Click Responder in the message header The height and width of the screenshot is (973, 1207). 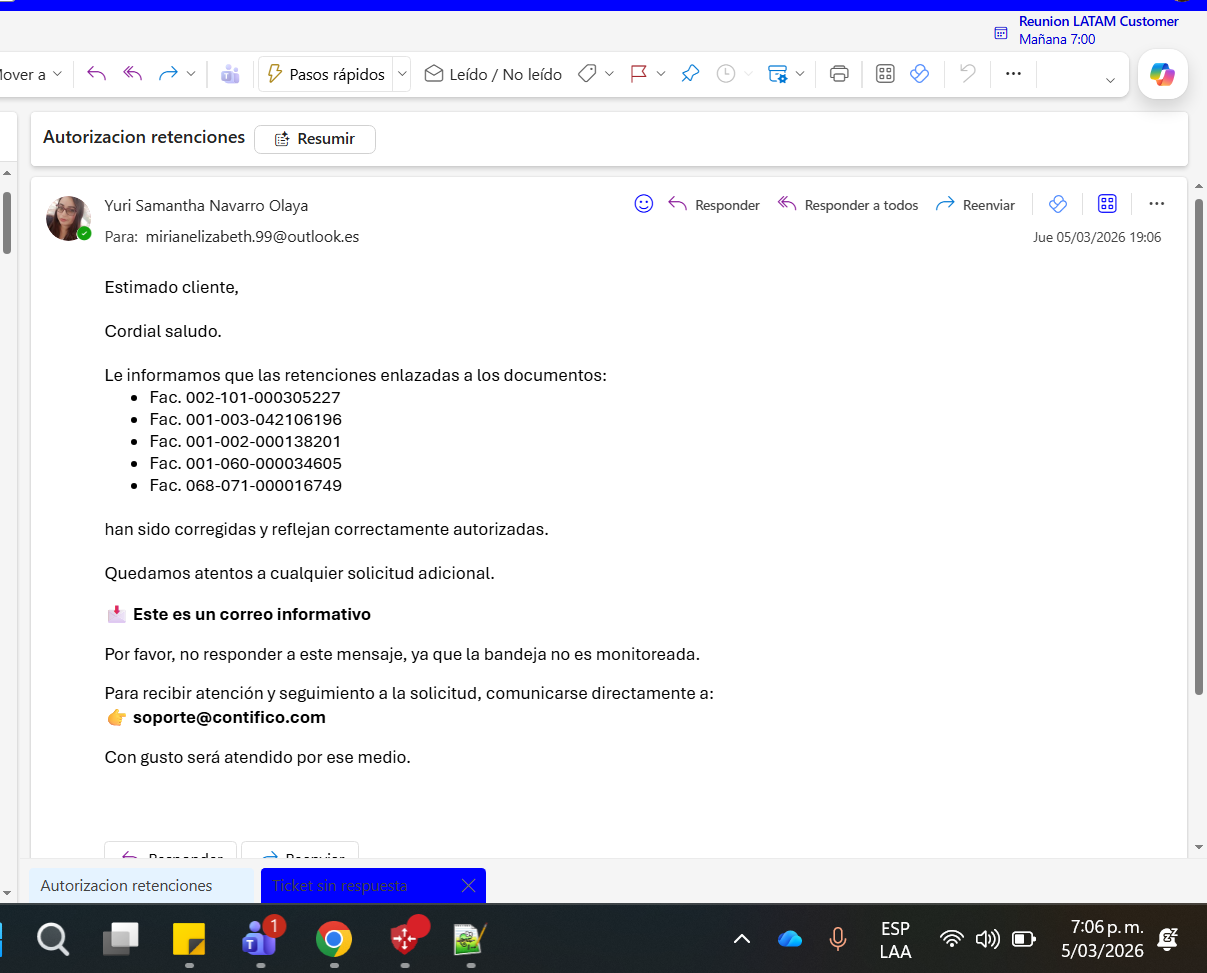pyautogui.click(x=714, y=205)
